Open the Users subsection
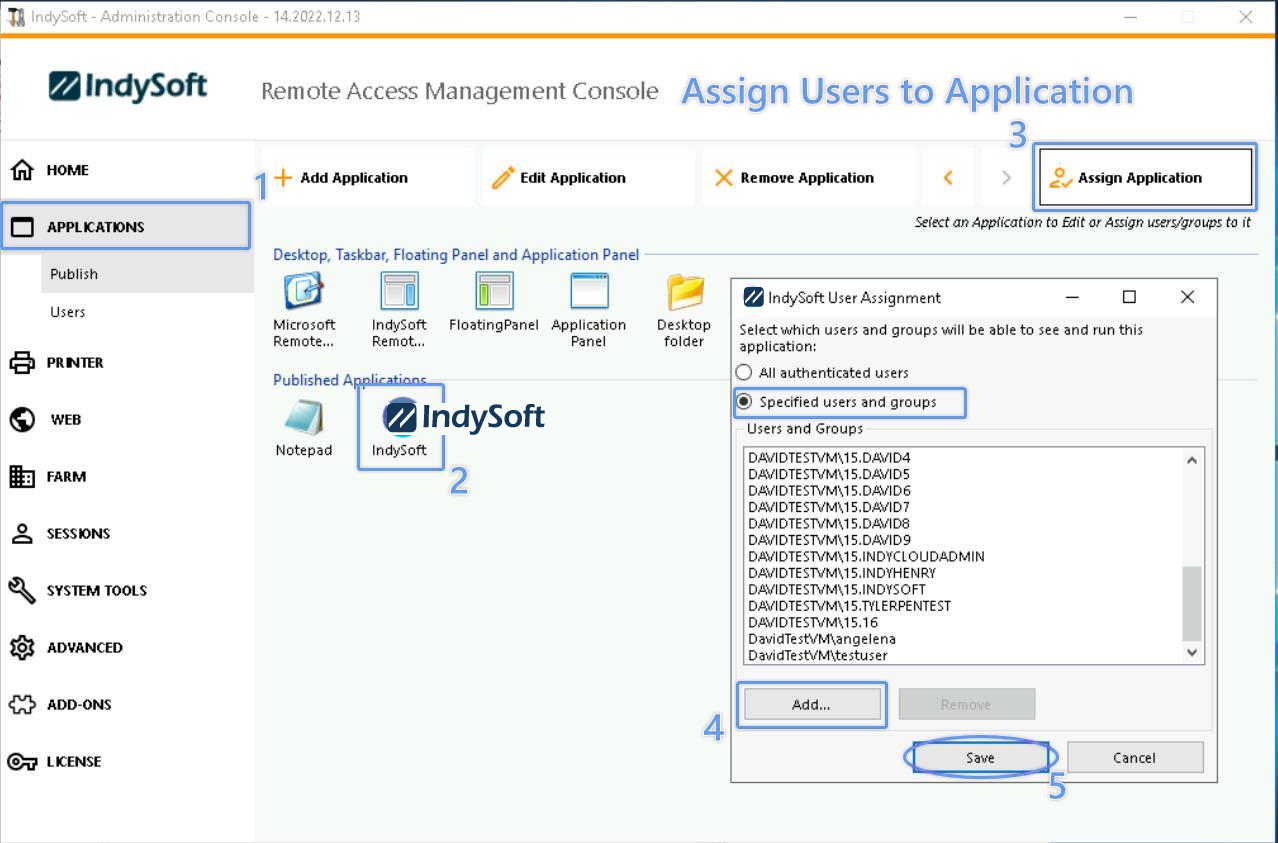 tap(68, 312)
